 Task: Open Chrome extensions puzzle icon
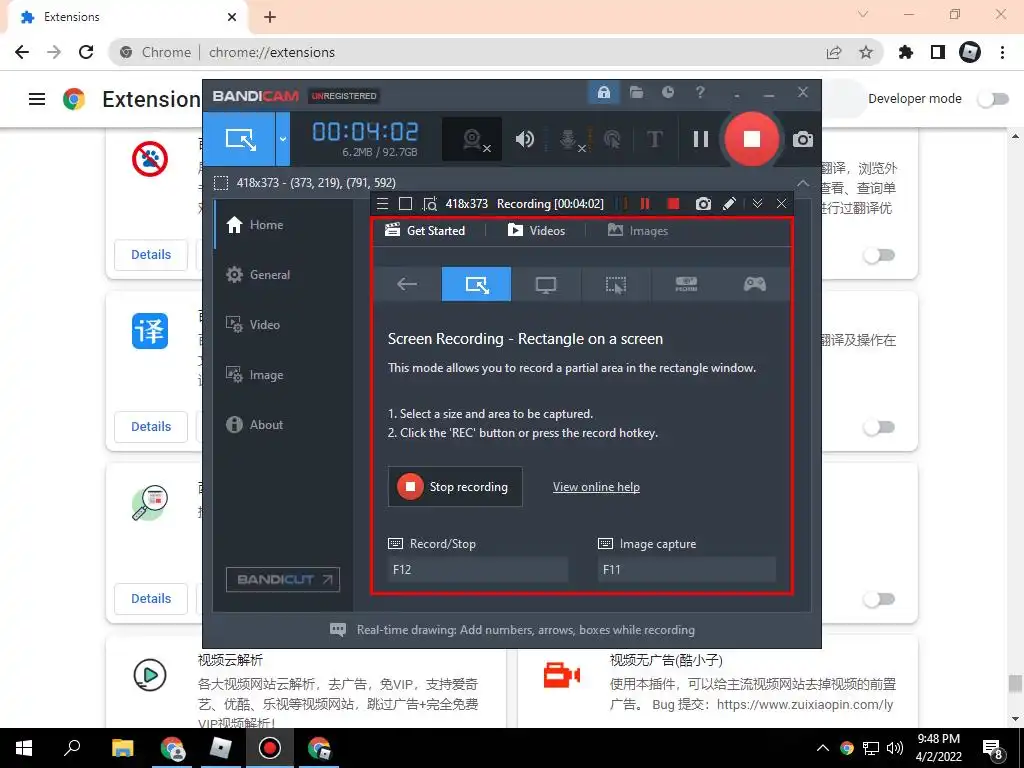pos(906,52)
